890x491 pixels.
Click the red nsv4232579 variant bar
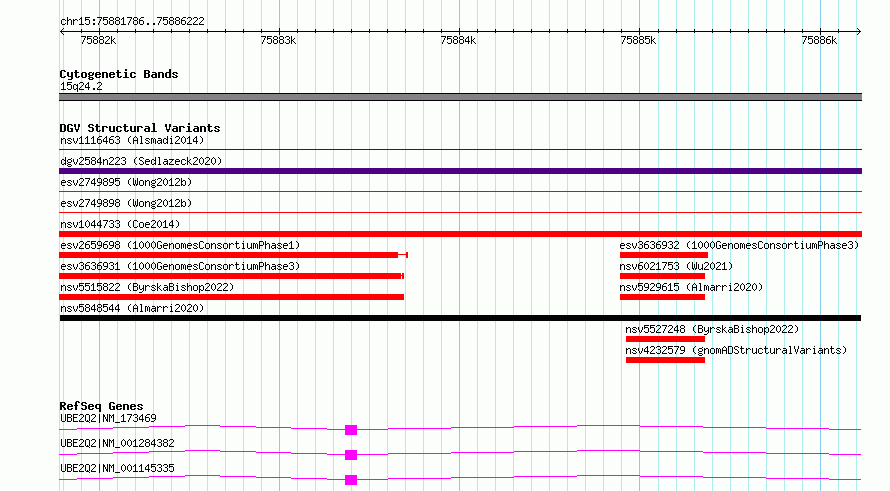(665, 360)
